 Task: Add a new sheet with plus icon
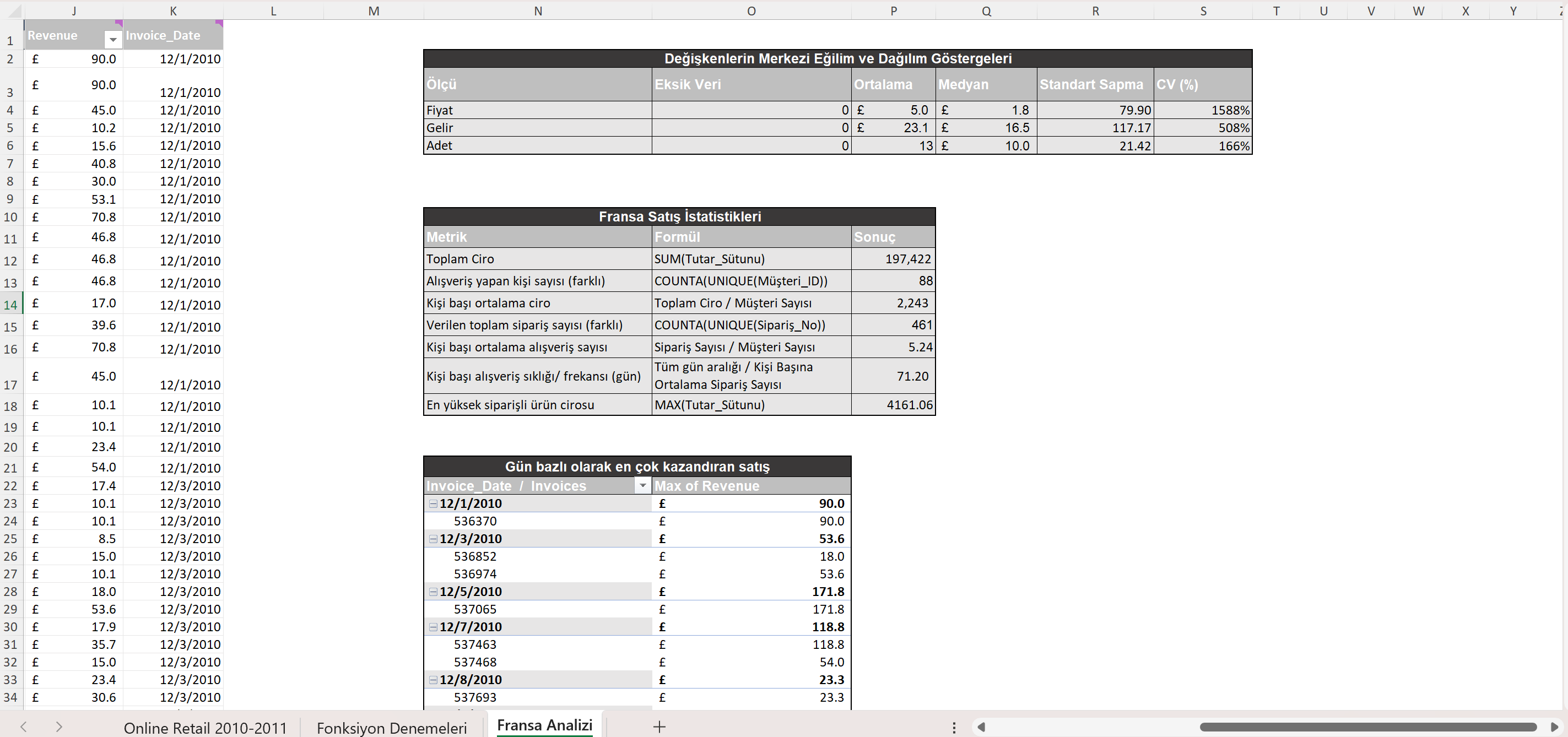point(659,727)
